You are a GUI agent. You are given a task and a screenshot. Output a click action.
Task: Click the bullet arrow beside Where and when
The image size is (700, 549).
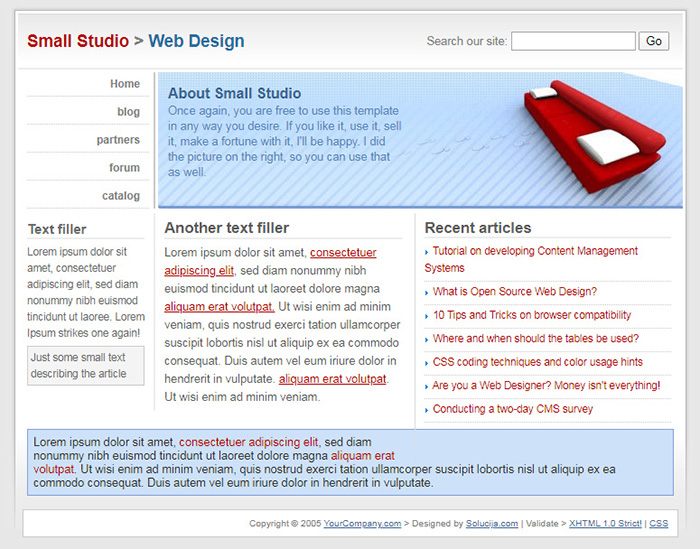coord(427,340)
